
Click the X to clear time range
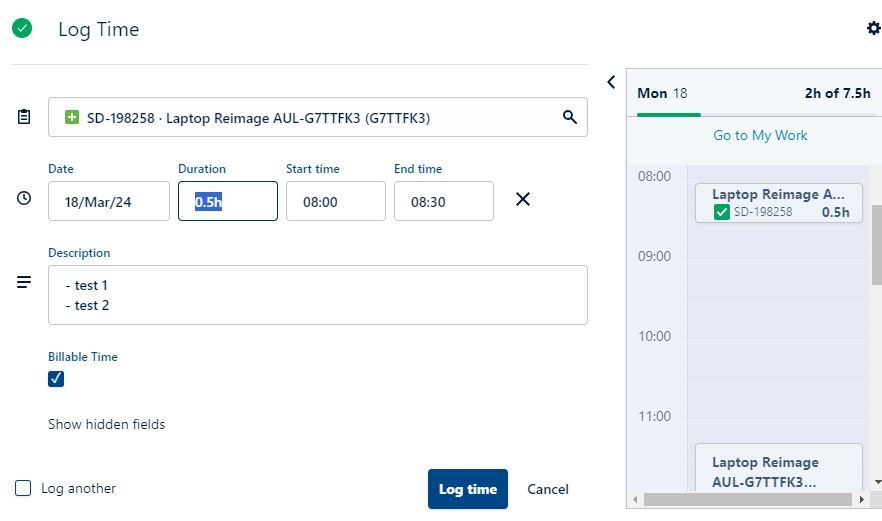pos(522,200)
